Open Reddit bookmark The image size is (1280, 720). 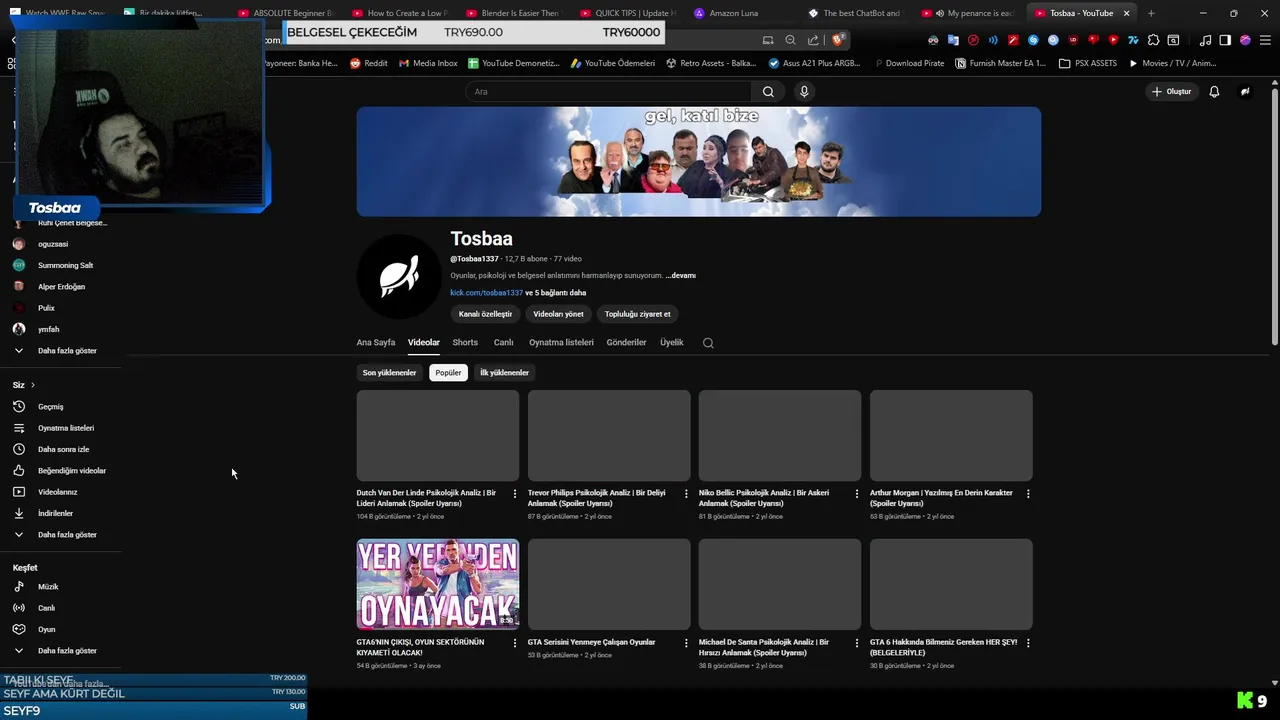[369, 63]
